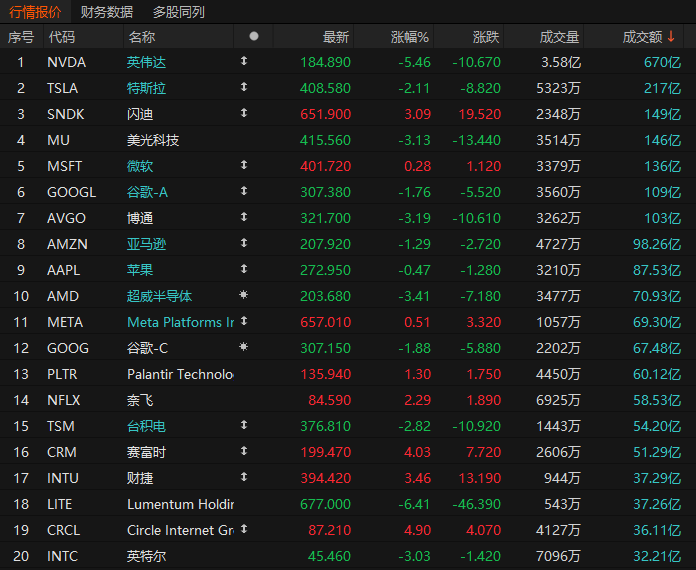The width and height of the screenshot is (696, 570).
Task: Click the NVDA ticker code
Action: 67,62
